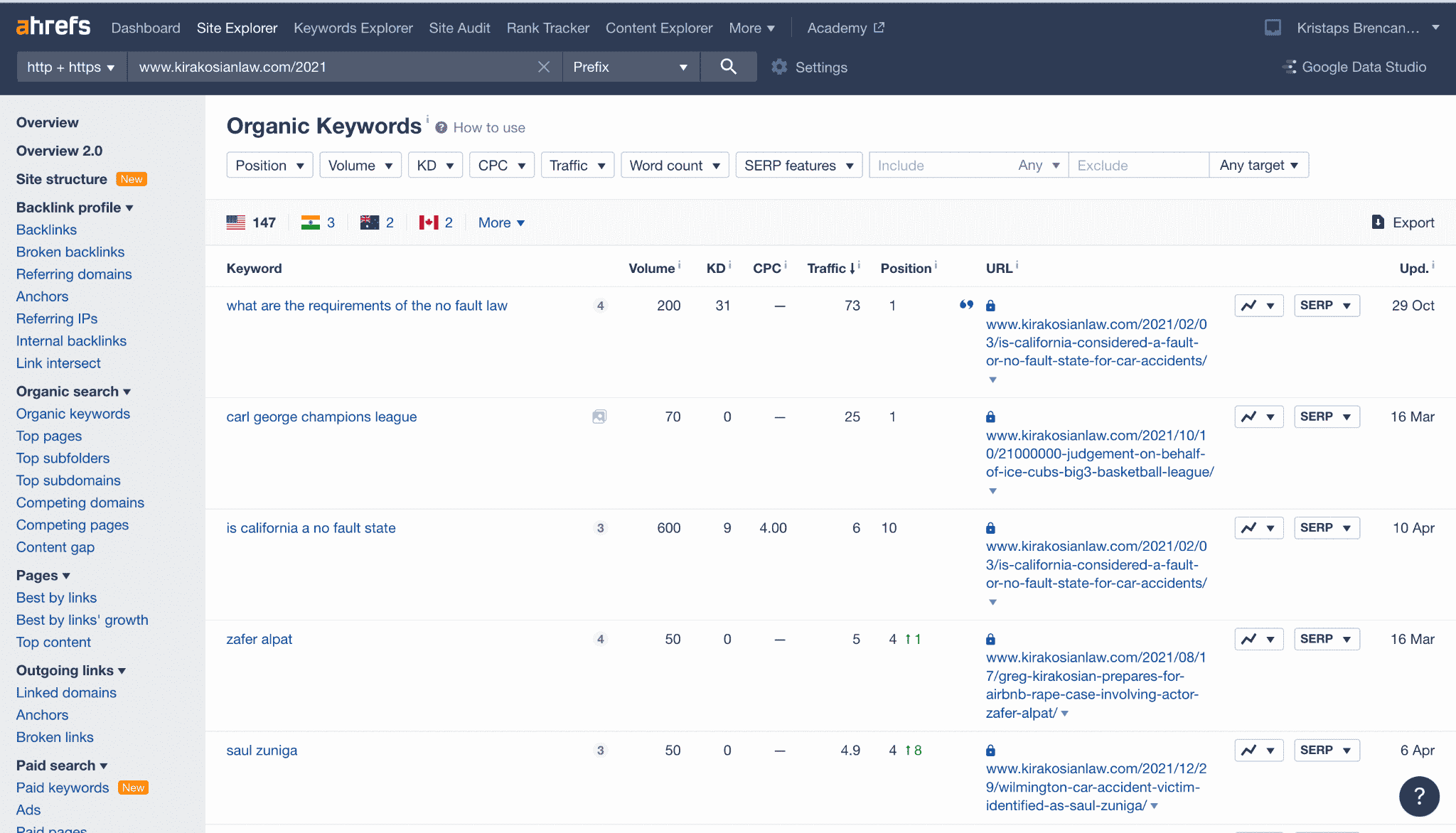The image size is (1456, 833).
Task: Click the Include keywords input field
Action: (941, 165)
